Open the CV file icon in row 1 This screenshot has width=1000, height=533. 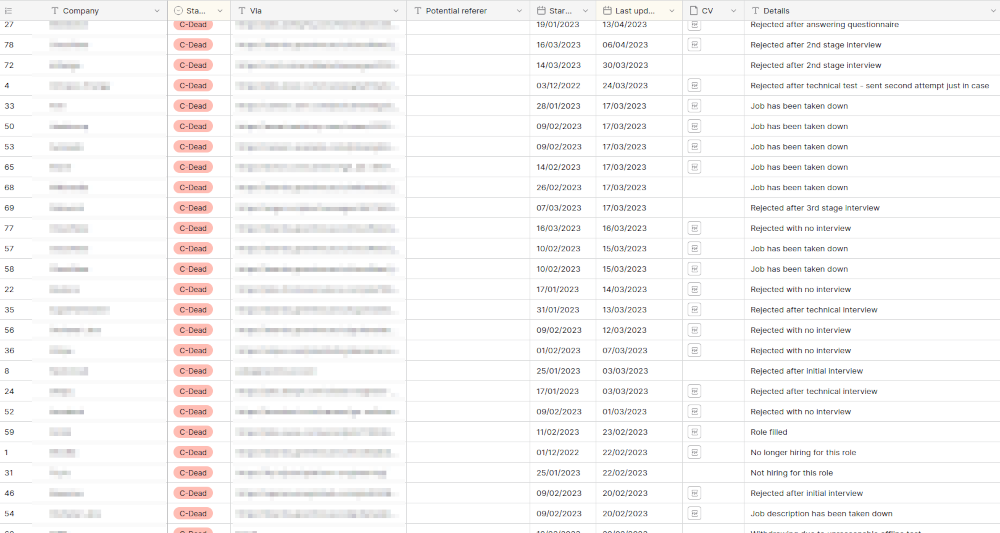tap(694, 453)
